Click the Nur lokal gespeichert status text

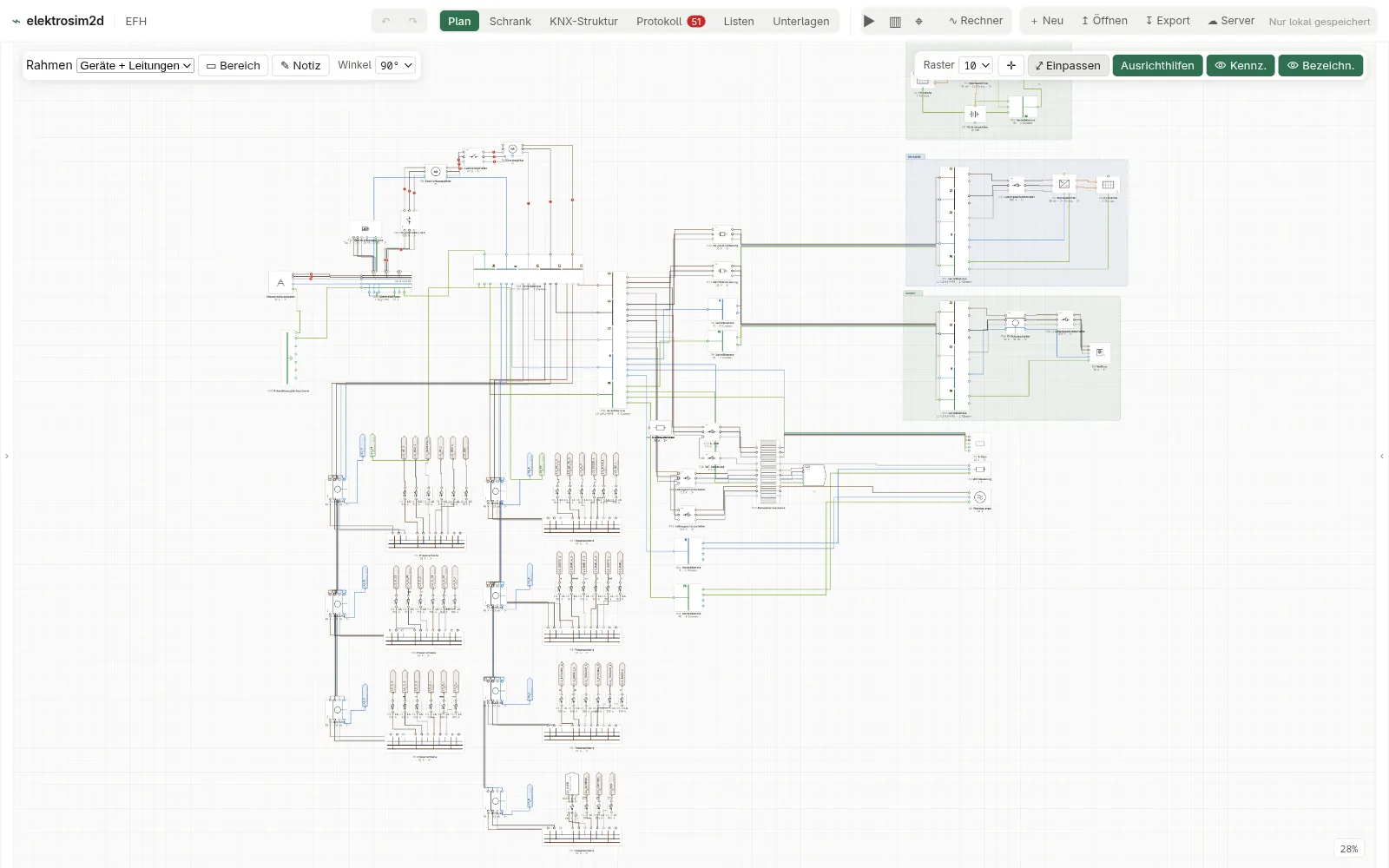click(1320, 22)
